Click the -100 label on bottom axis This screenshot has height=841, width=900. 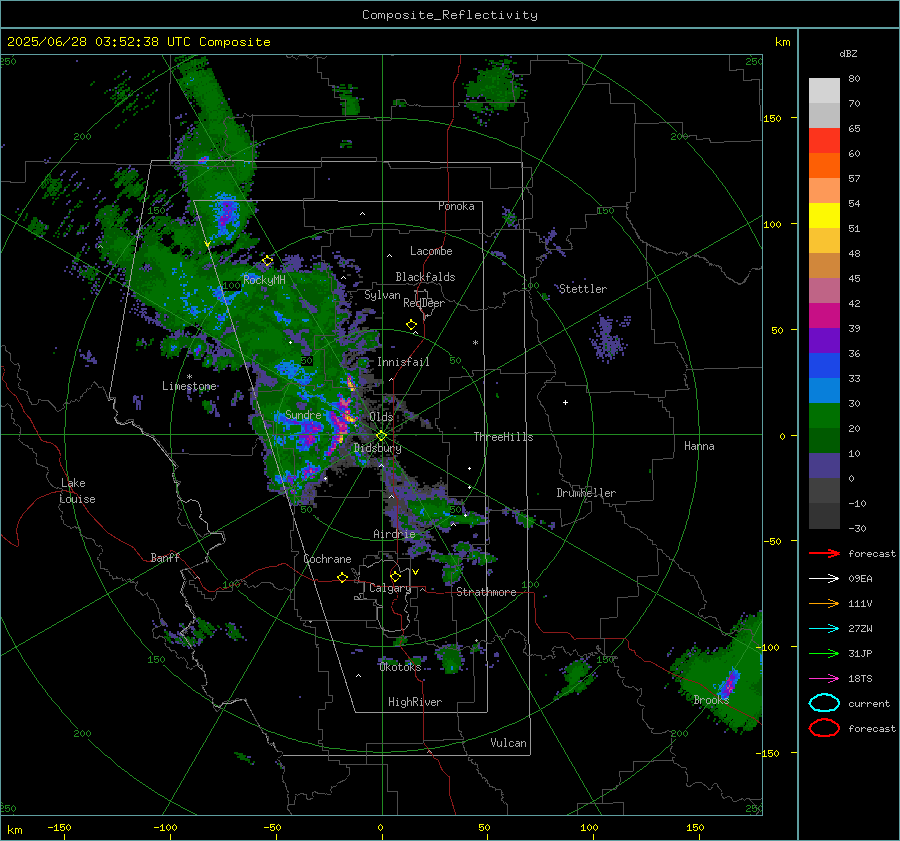click(x=165, y=828)
